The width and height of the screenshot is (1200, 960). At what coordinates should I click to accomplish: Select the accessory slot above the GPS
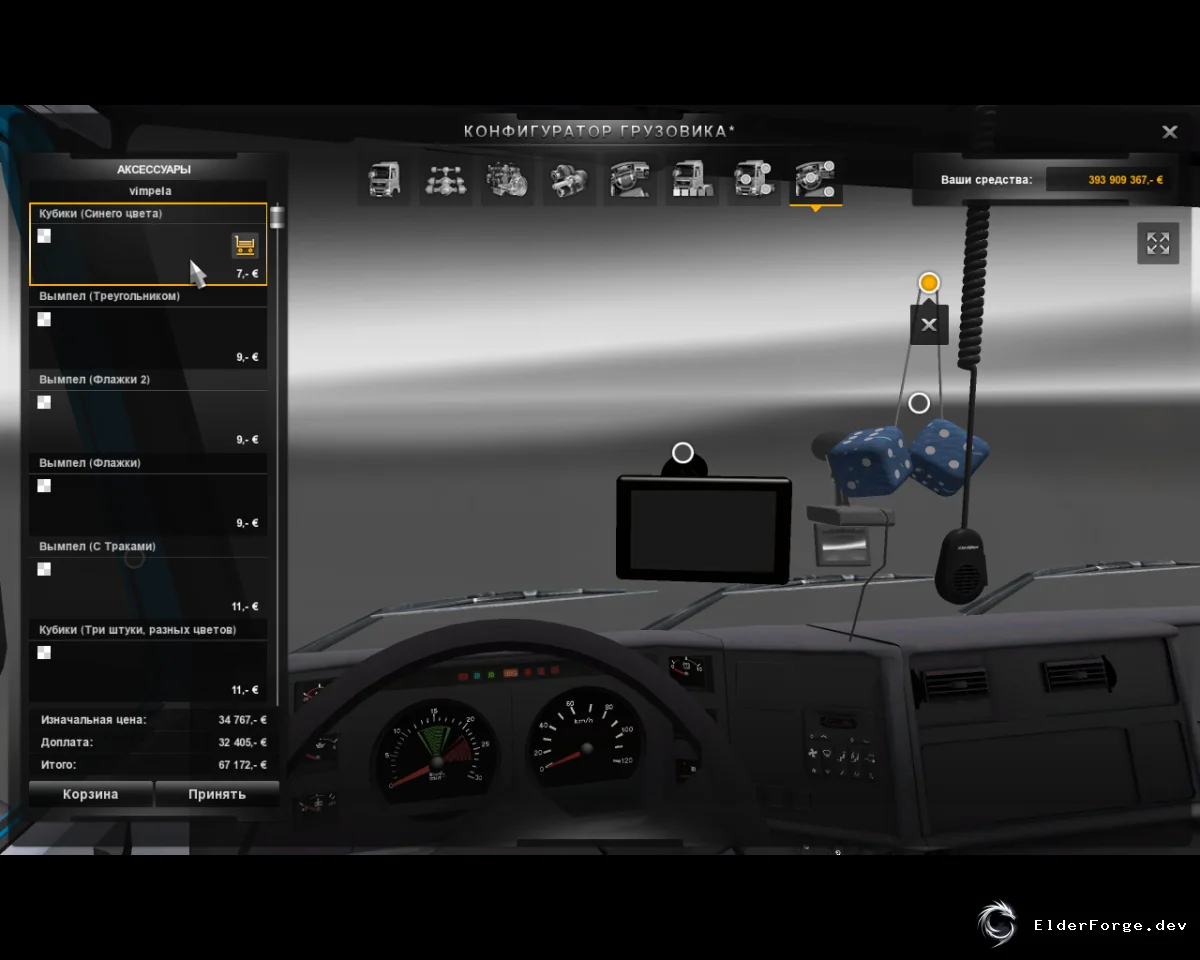[x=683, y=453]
